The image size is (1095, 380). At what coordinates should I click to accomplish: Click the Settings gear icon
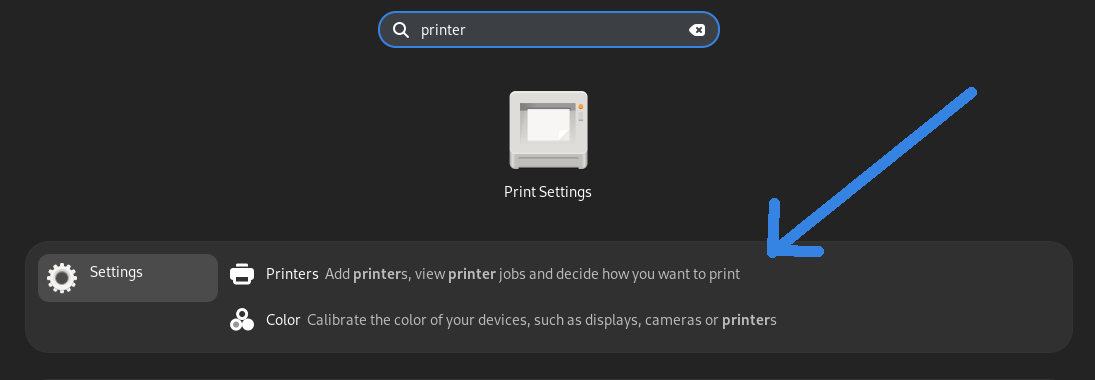[x=61, y=277]
